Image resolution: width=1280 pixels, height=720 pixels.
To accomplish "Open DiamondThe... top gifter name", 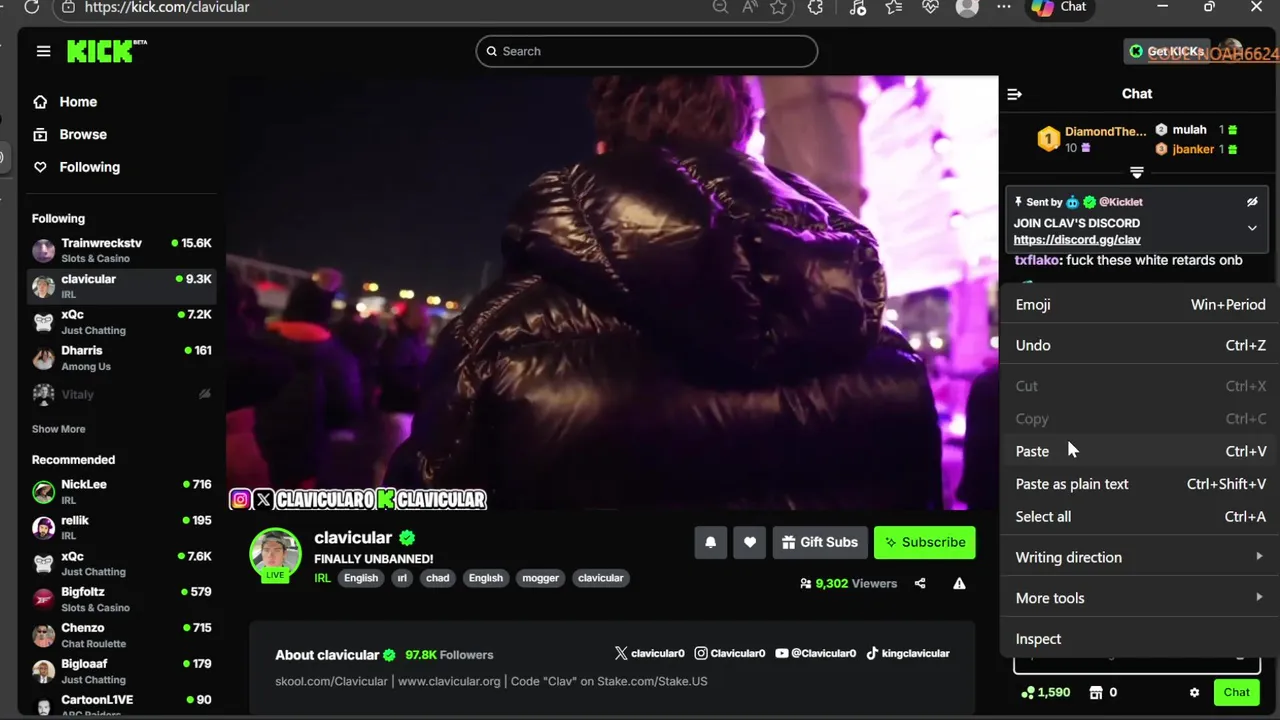I will click(x=1105, y=131).
